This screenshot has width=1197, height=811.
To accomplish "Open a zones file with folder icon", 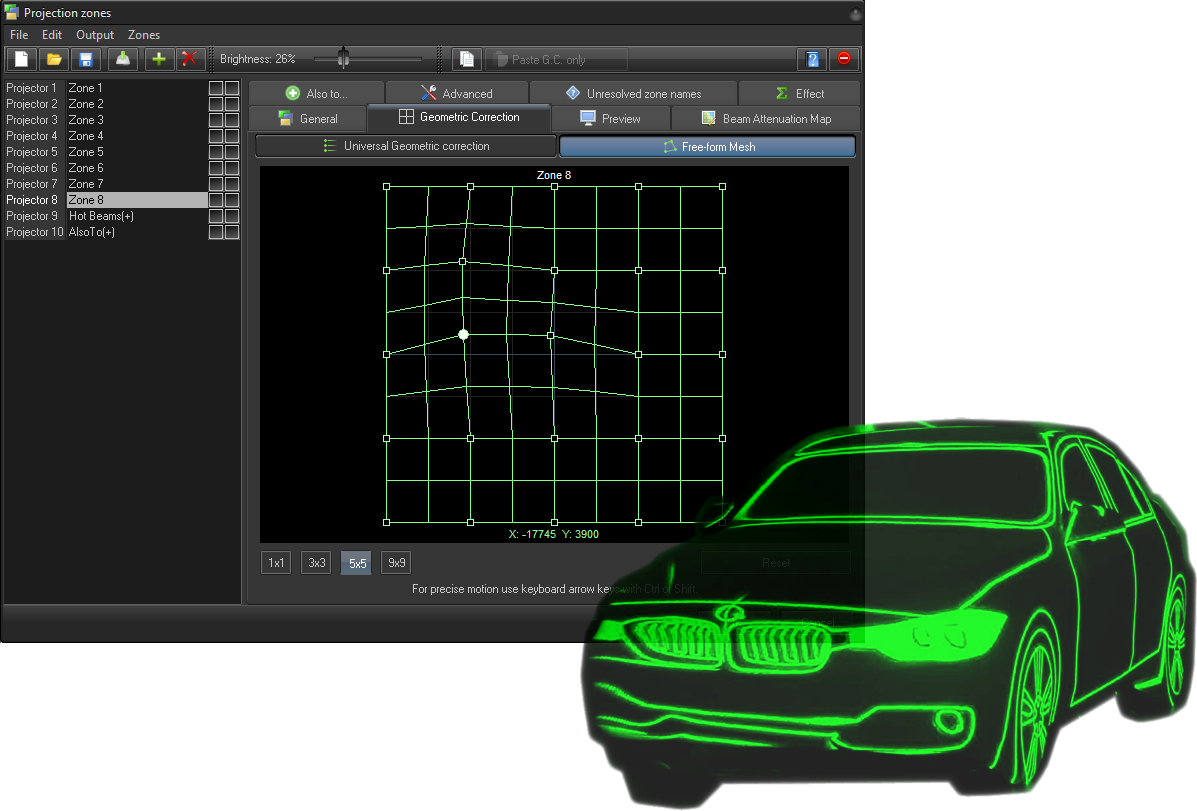I will pos(53,60).
